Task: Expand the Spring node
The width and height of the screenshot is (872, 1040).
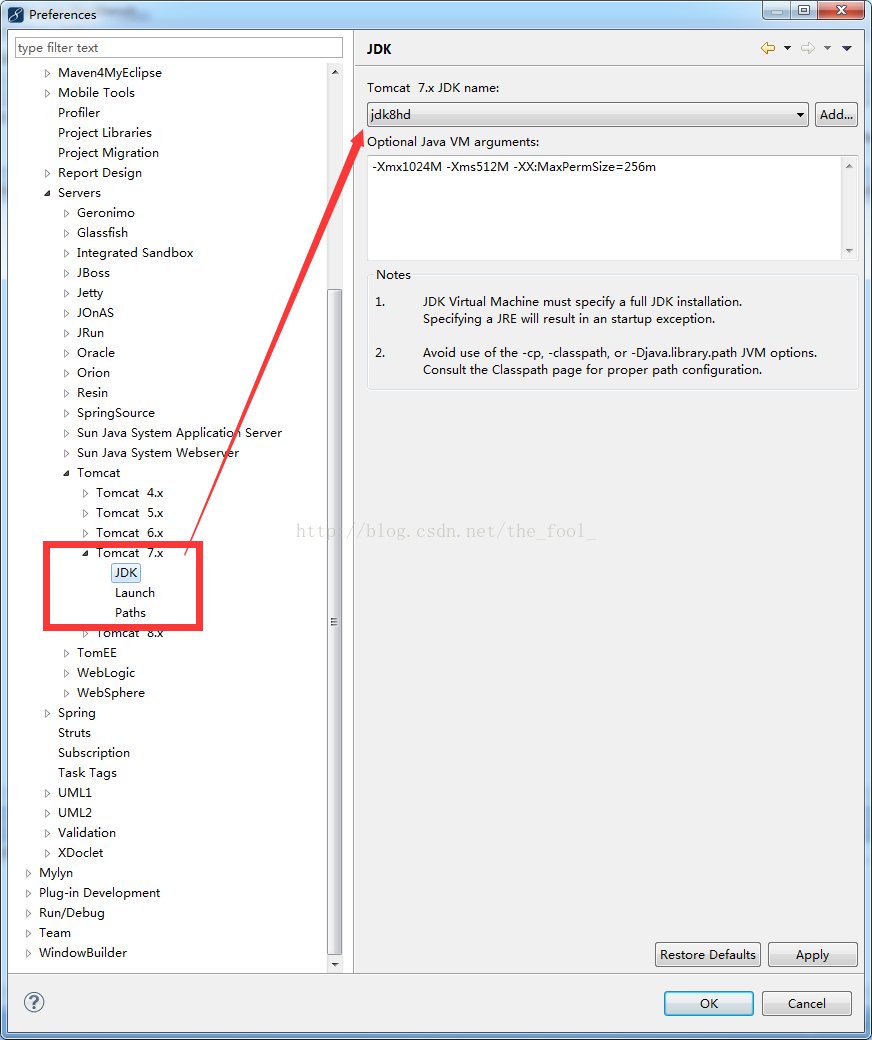Action: pyautogui.click(x=47, y=713)
